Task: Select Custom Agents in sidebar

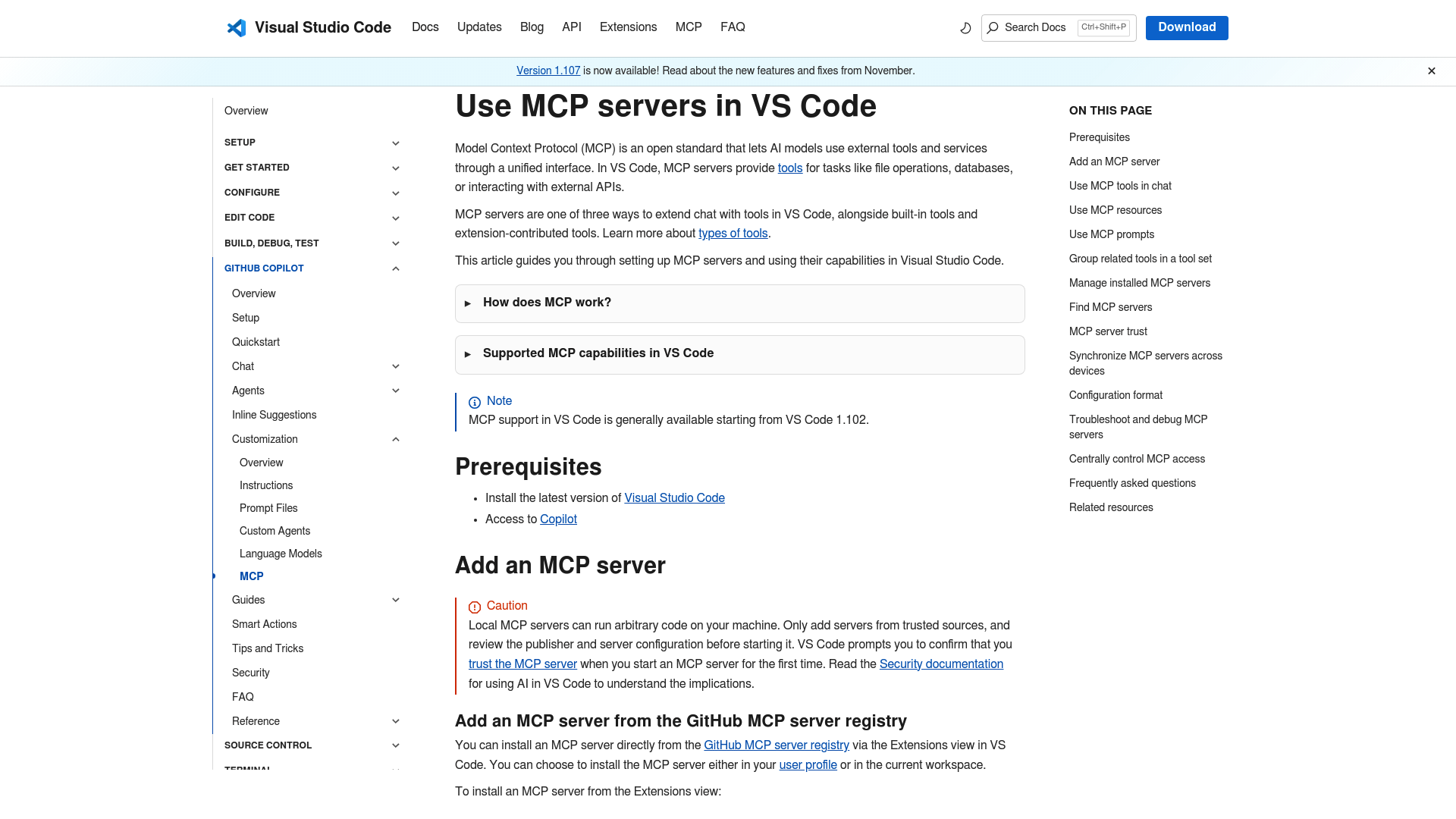Action: pos(275,531)
